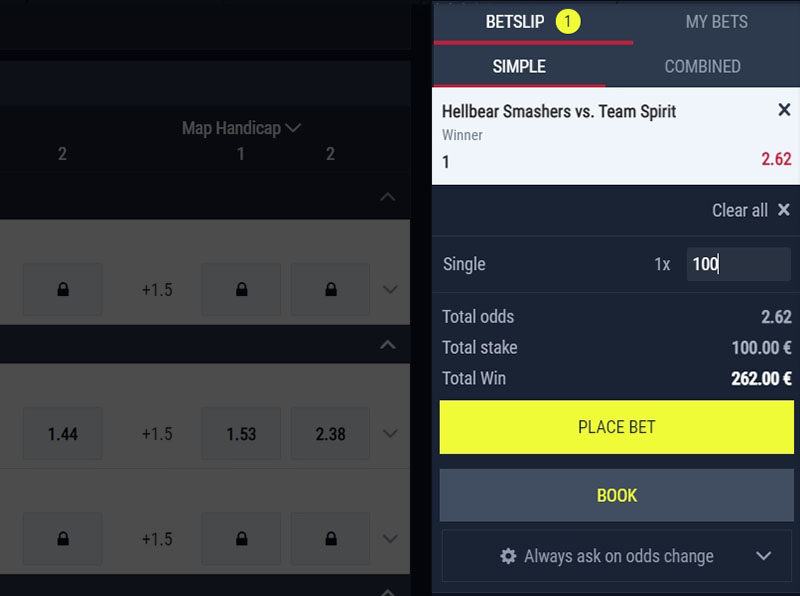800x596 pixels.
Task: Click the yellow PLACE BET button
Action: [x=616, y=427]
